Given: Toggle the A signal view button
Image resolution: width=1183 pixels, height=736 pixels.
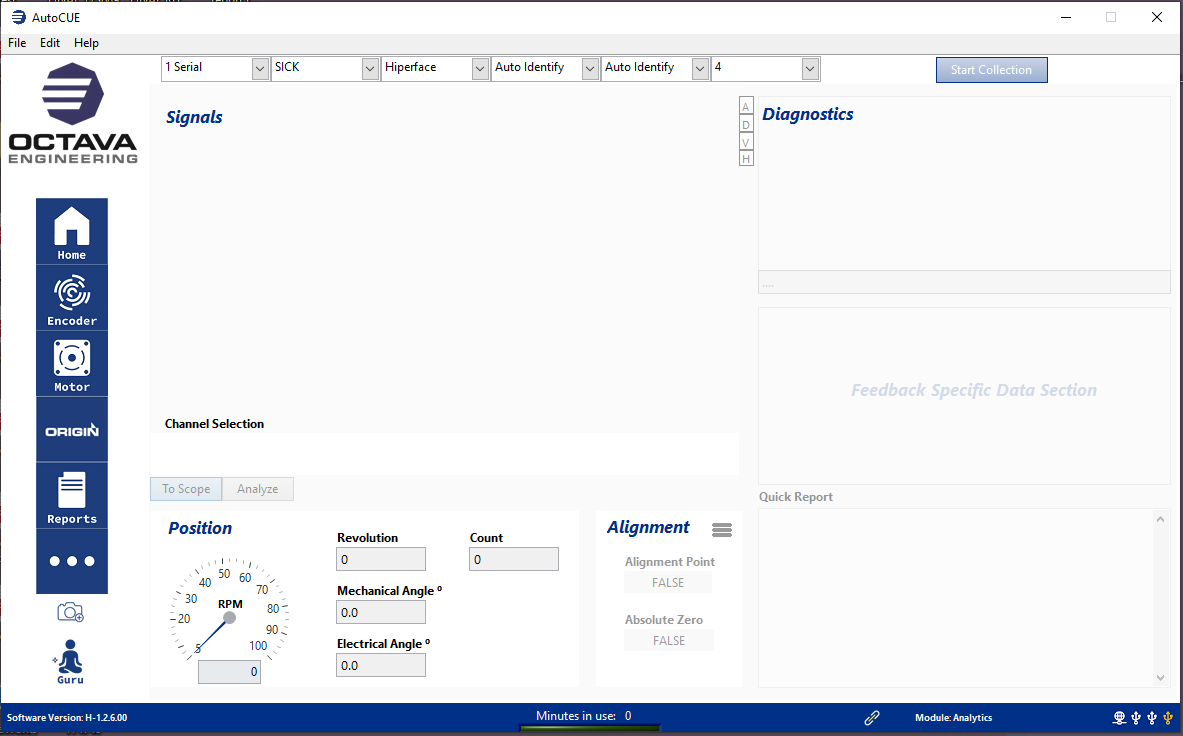Looking at the screenshot, I should click(x=745, y=106).
